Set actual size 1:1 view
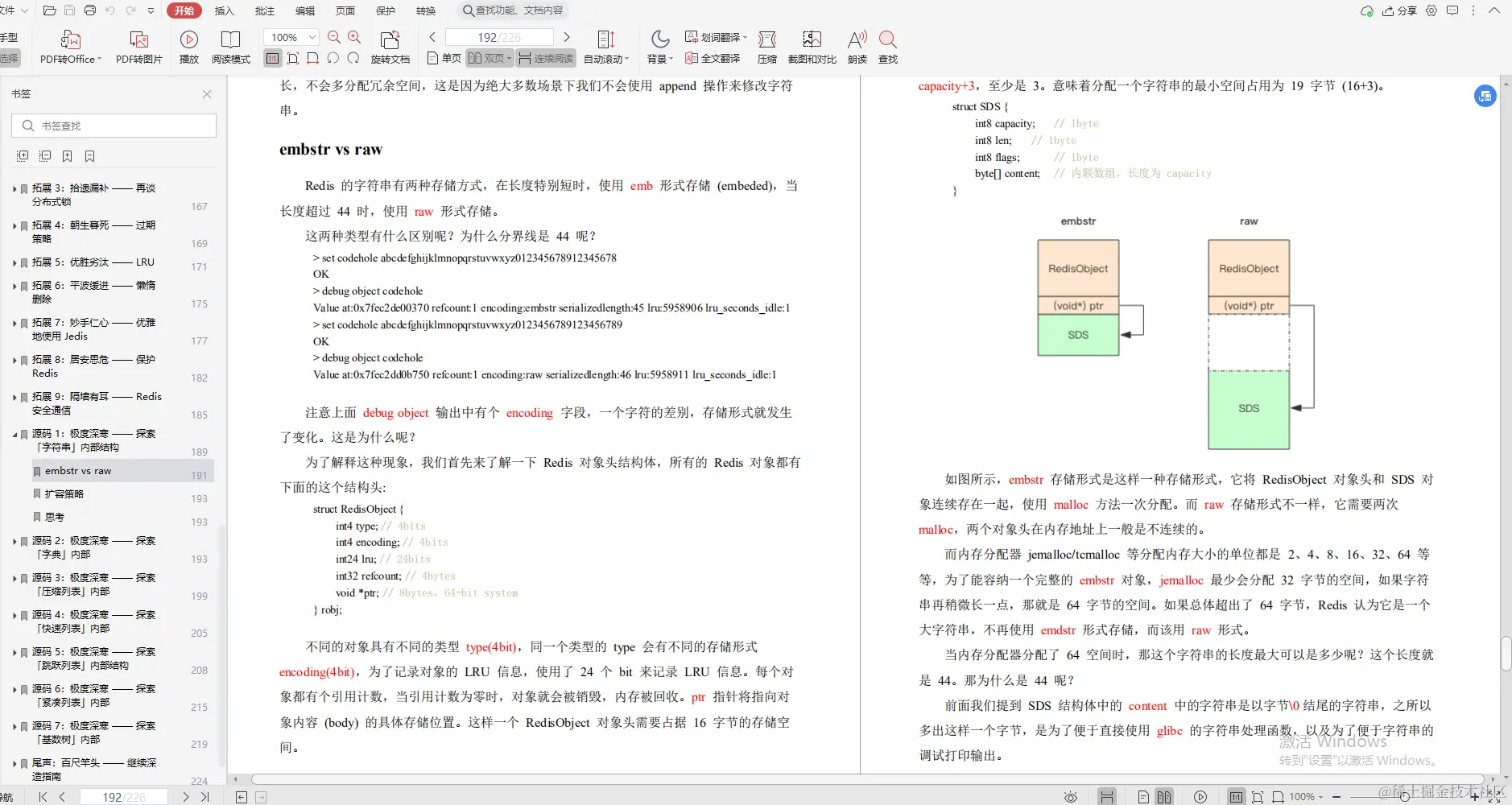The height and width of the screenshot is (805, 1512). [273, 59]
